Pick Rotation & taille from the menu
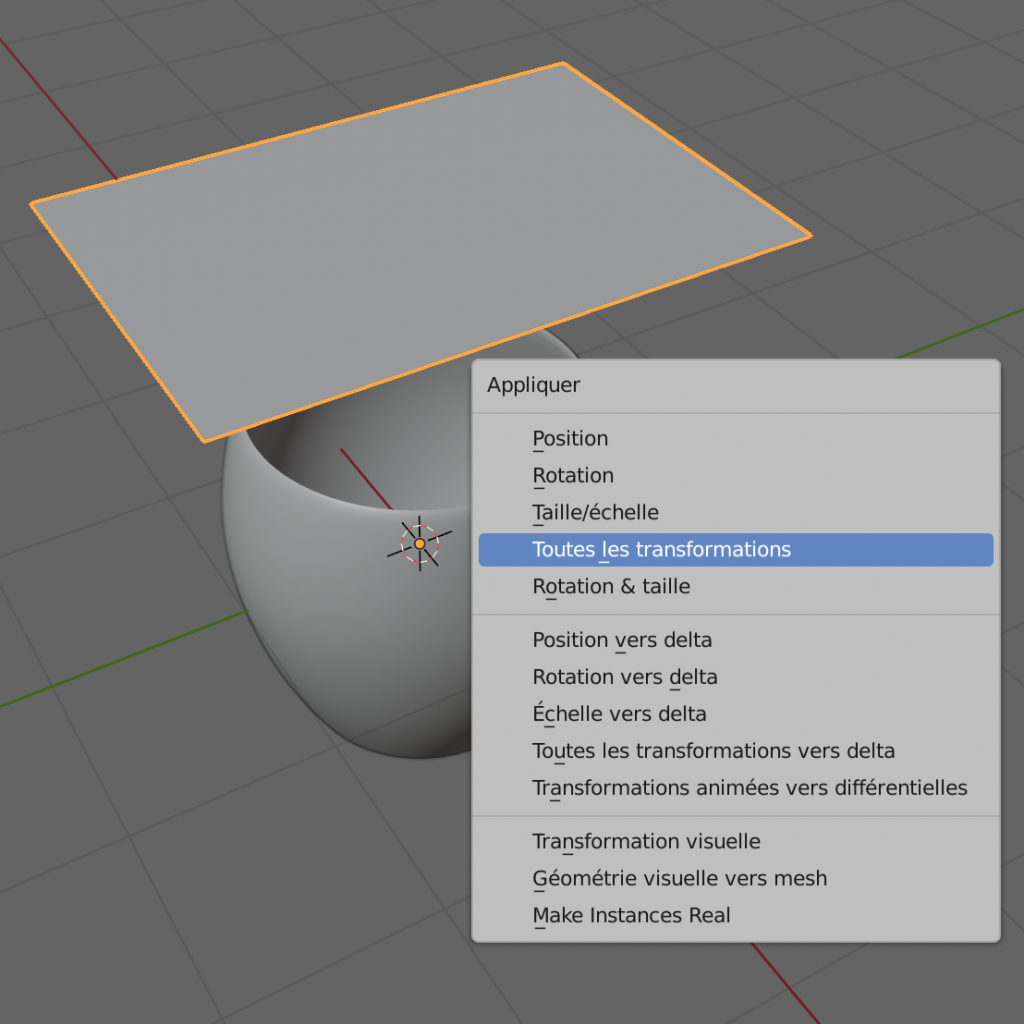 611,587
